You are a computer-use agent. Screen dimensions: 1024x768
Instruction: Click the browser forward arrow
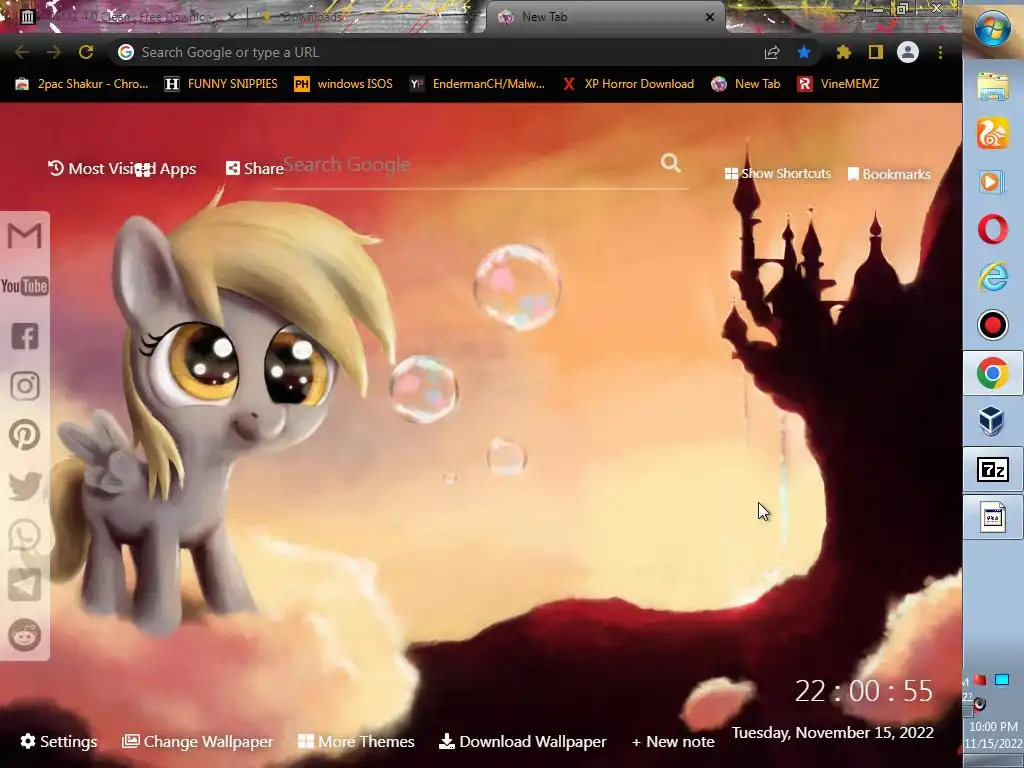click(x=54, y=52)
